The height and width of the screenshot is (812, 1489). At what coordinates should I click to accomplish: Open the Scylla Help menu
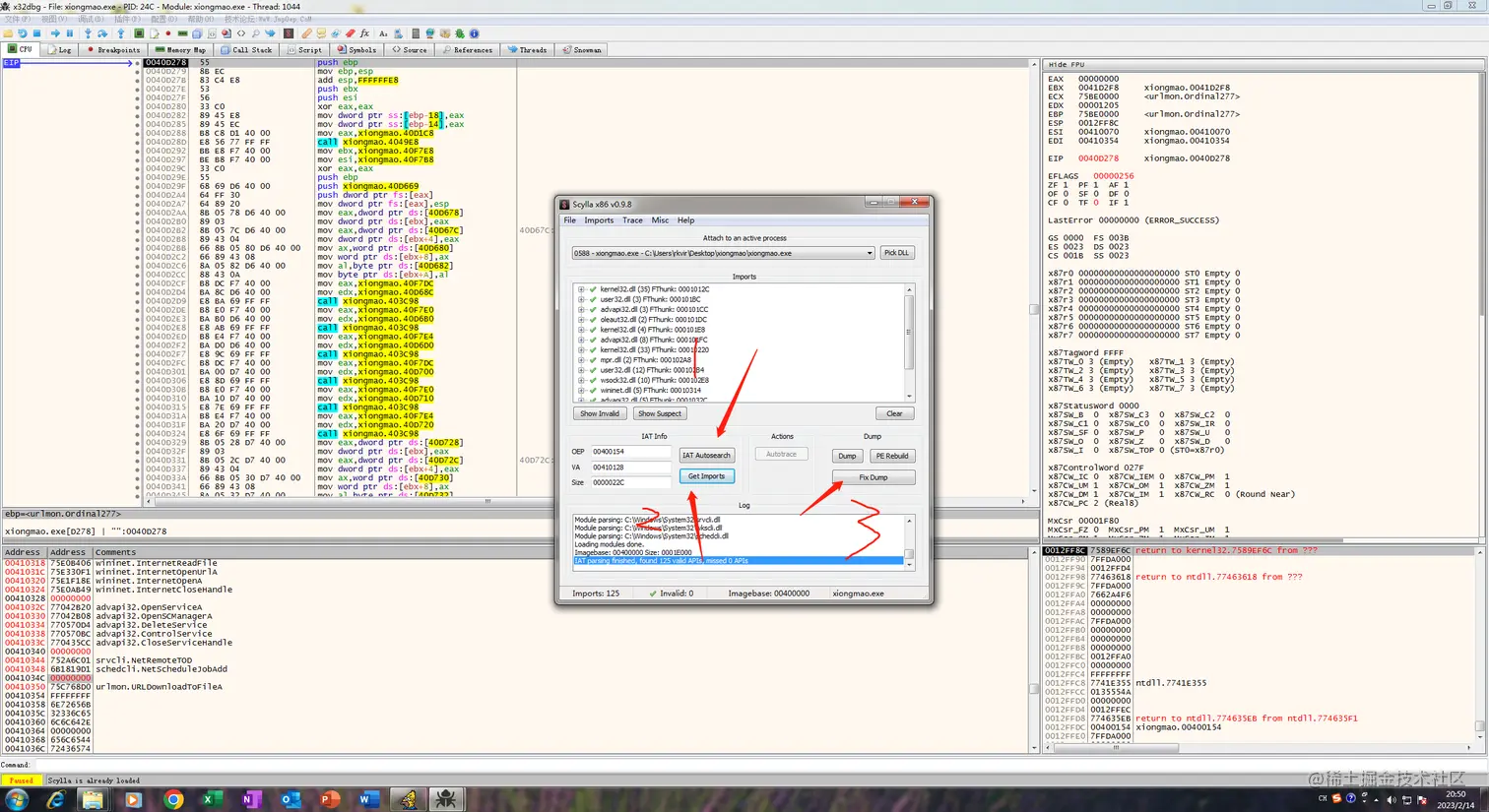point(685,220)
